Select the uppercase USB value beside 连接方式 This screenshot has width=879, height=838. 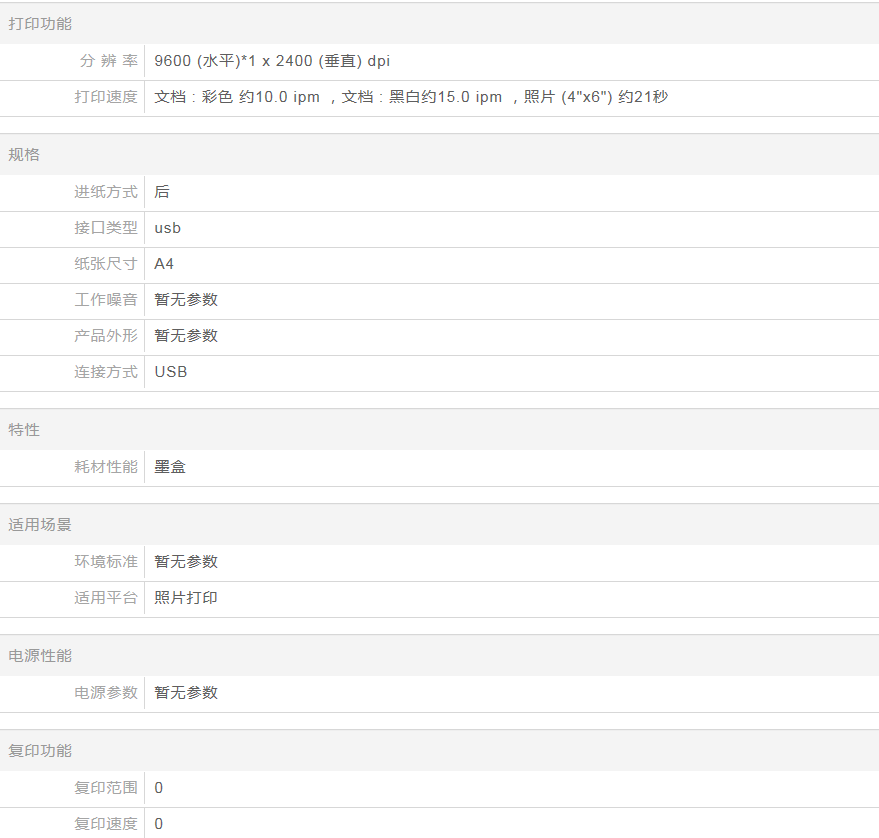coord(171,372)
